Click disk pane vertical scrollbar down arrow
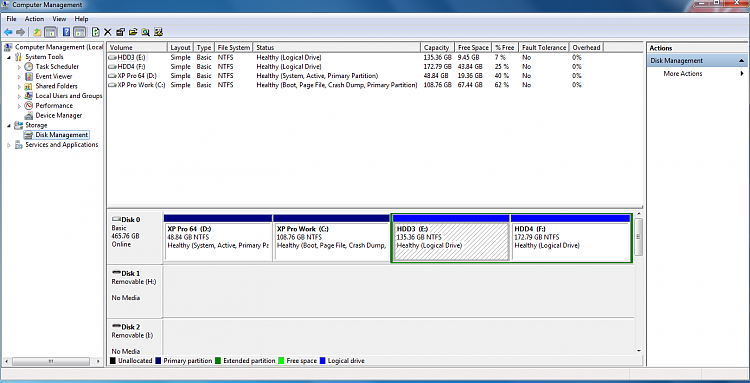 pos(639,350)
